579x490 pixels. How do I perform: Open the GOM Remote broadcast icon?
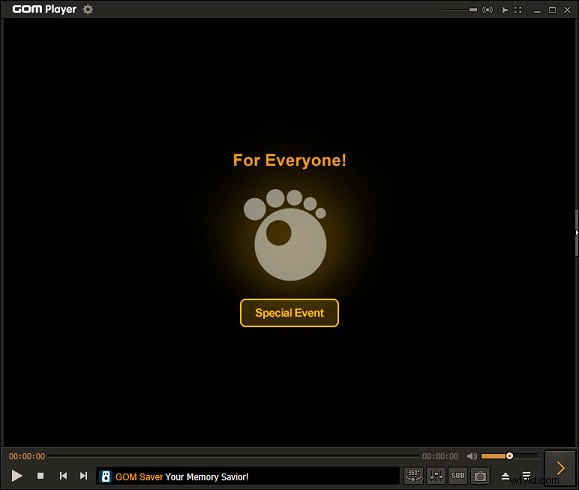pyautogui.click(x=487, y=10)
